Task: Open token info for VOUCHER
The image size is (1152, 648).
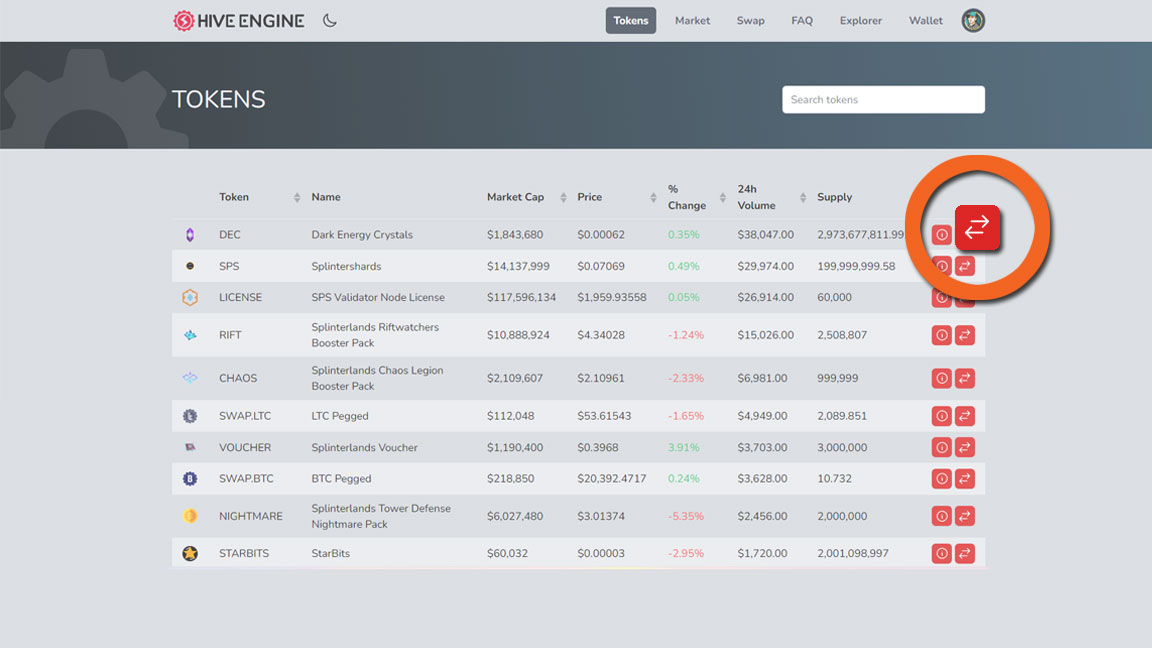Action: [941, 447]
